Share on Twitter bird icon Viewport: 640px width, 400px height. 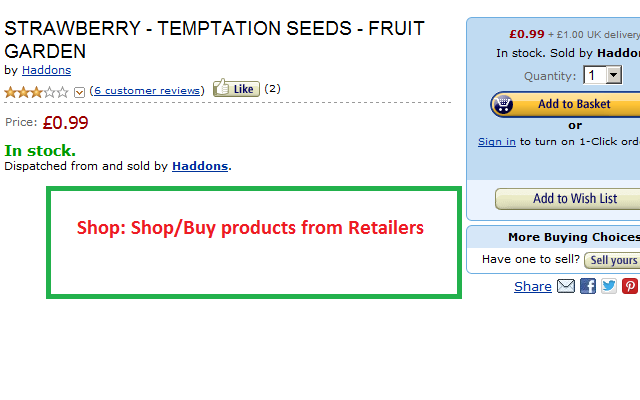click(x=609, y=286)
